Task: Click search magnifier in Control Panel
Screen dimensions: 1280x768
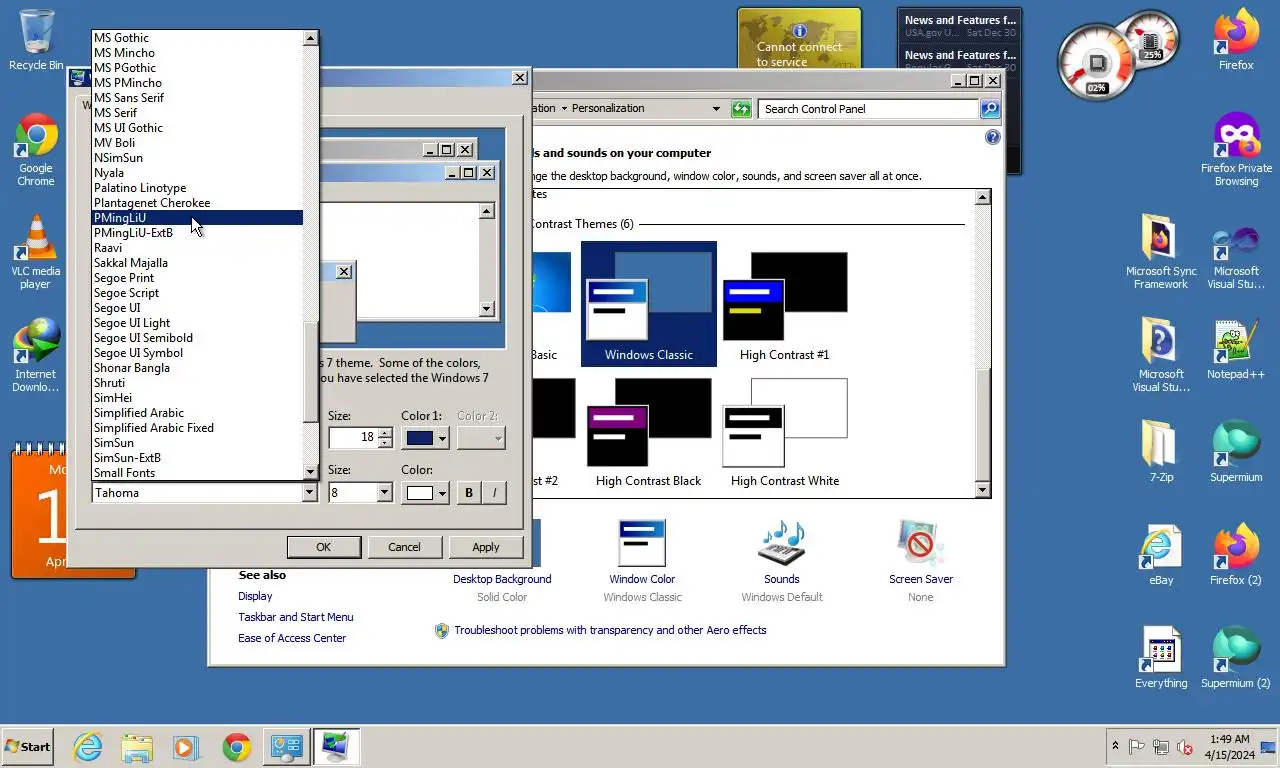Action: [990, 109]
